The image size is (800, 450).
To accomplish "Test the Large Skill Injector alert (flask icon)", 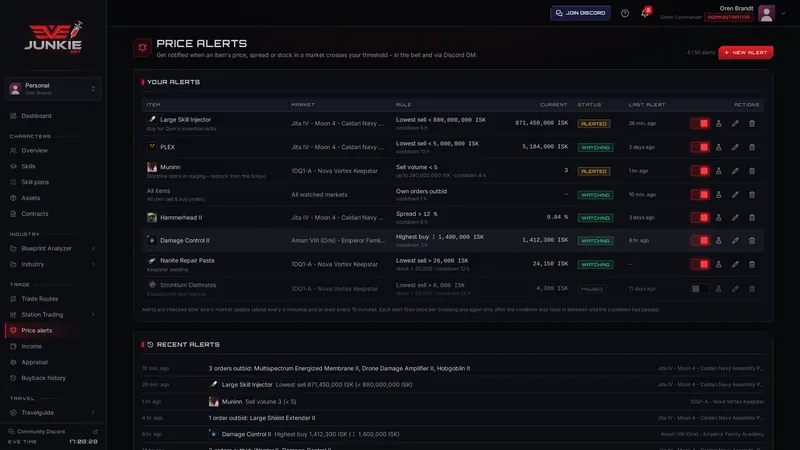I will tap(718, 123).
